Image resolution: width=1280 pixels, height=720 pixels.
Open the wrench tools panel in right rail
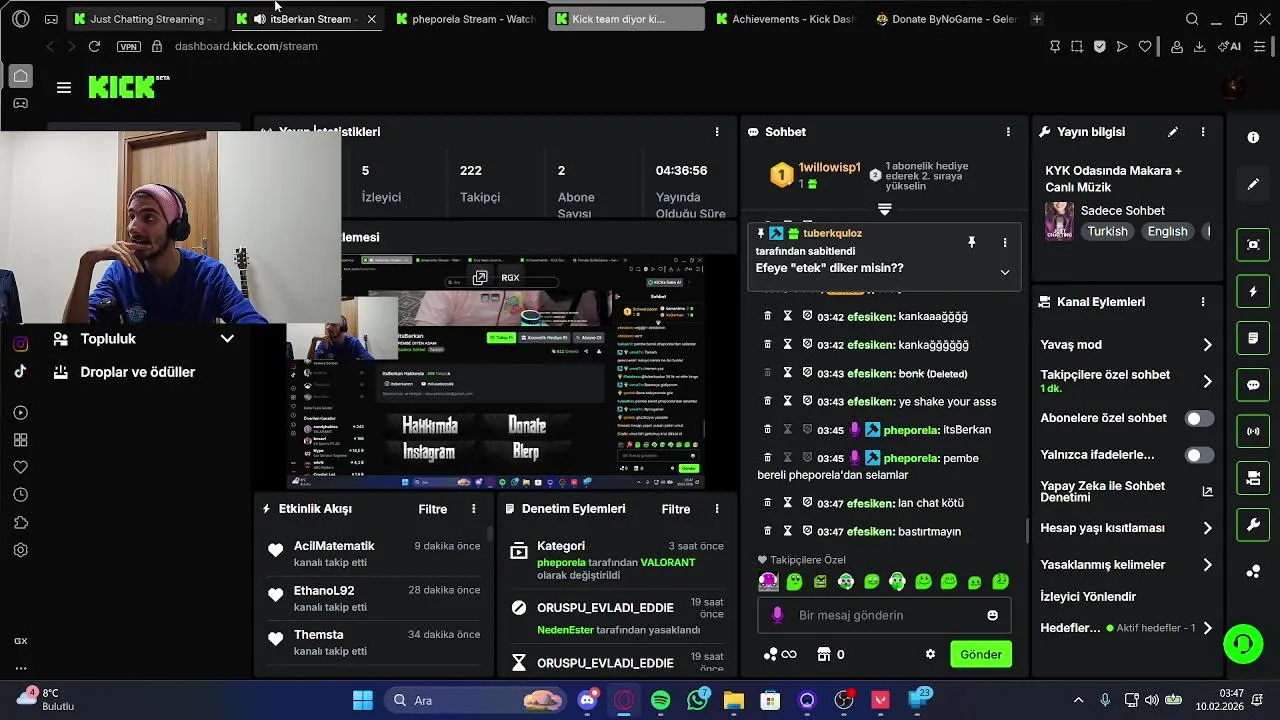click(x=1253, y=525)
